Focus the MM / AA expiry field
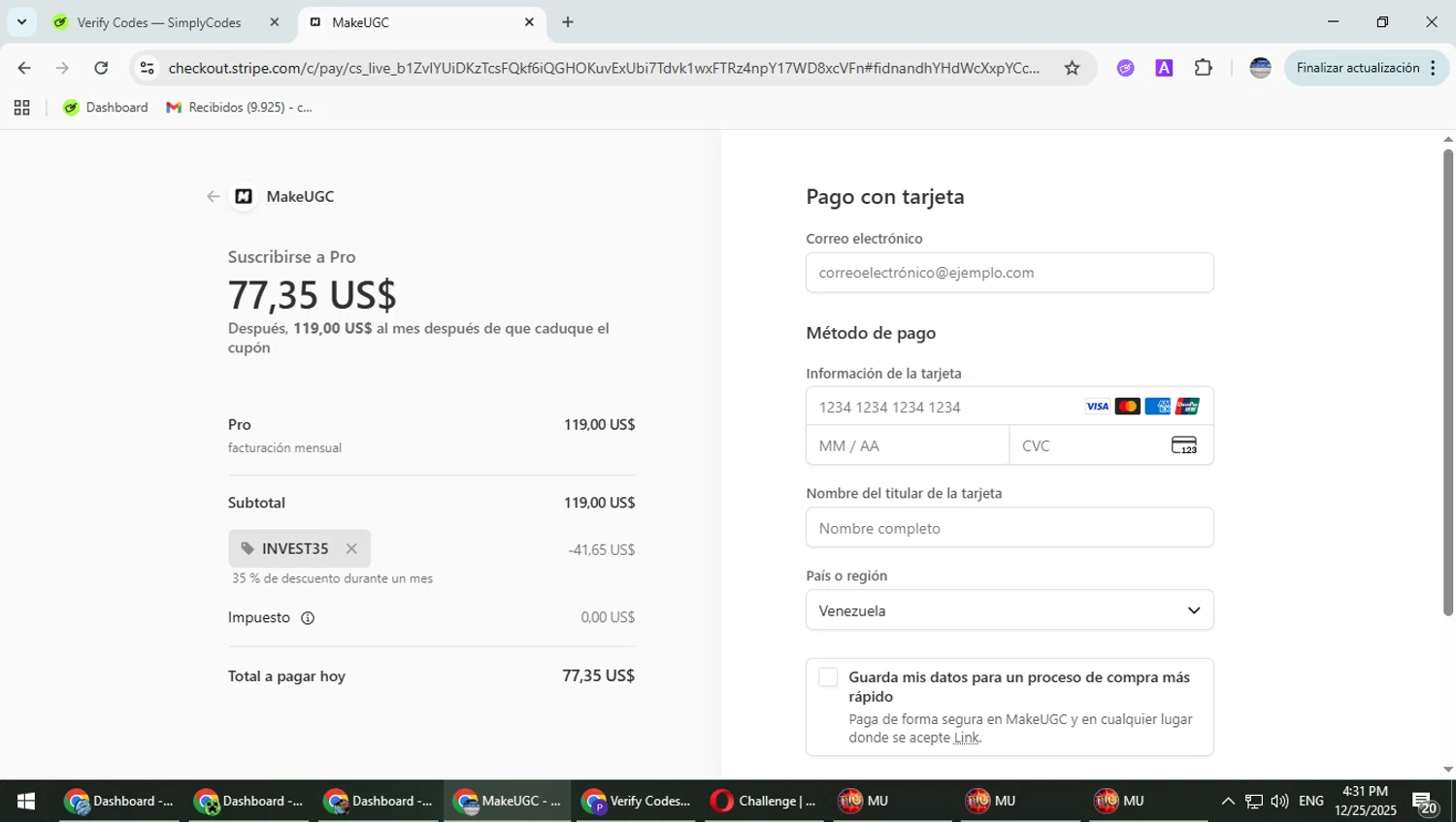Image resolution: width=1456 pixels, height=822 pixels. (908, 445)
